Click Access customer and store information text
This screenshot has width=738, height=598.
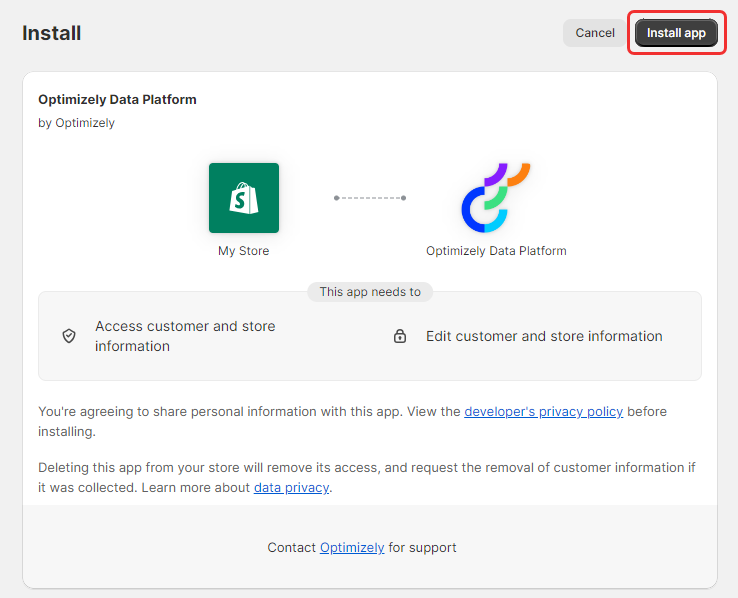point(185,336)
